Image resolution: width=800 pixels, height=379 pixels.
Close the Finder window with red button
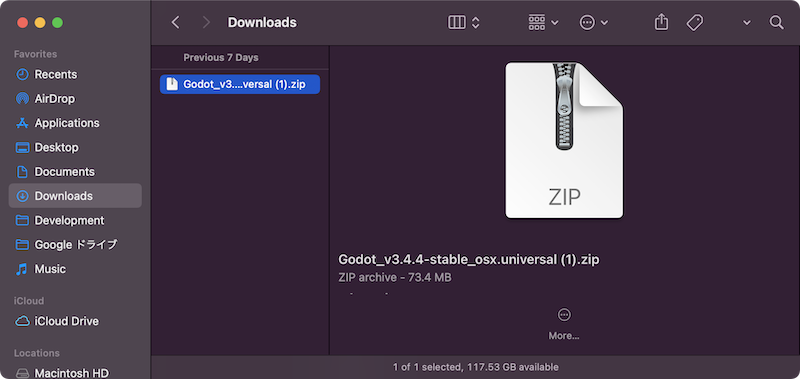click(22, 22)
